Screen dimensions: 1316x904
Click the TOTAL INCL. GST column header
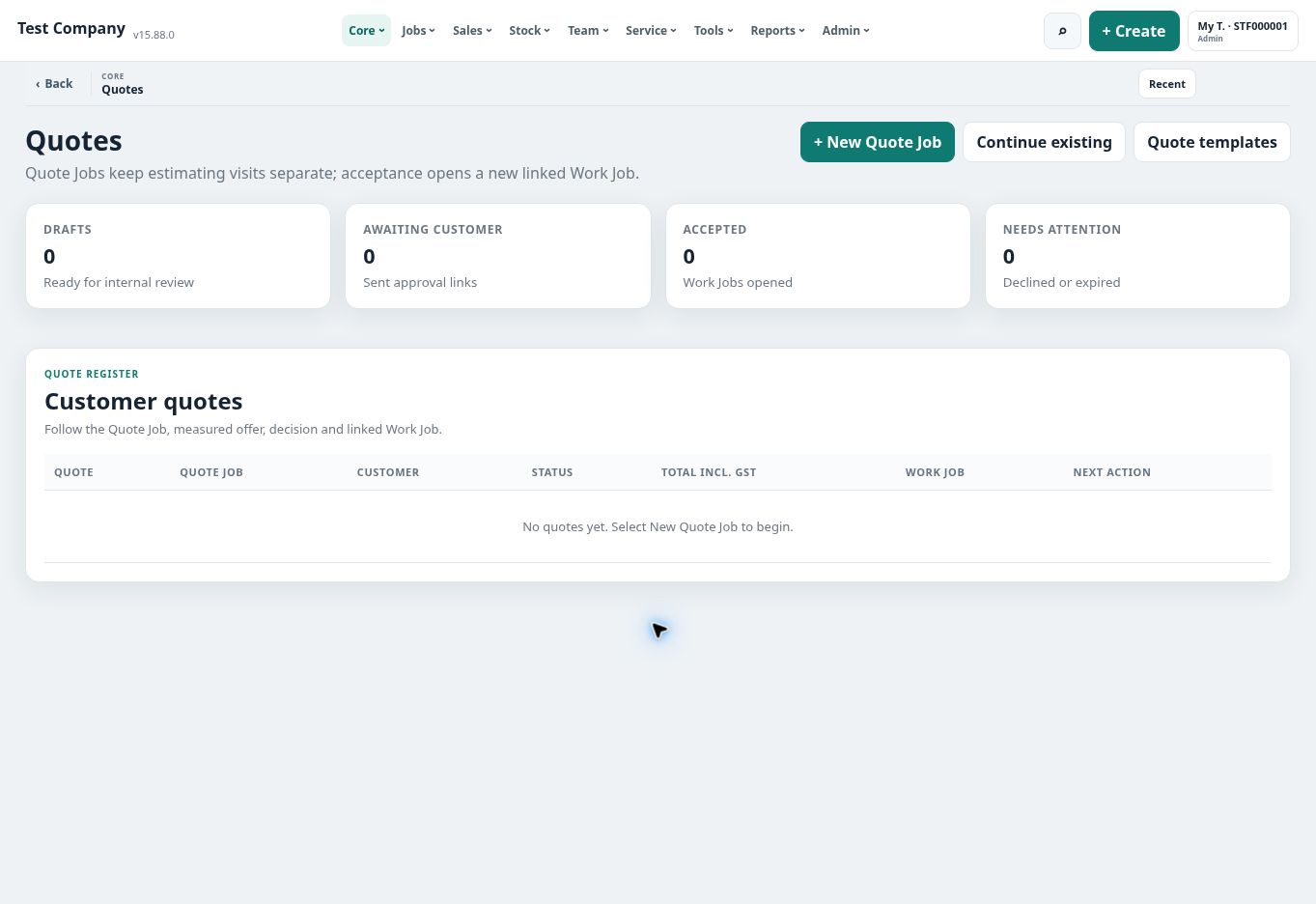coord(709,472)
